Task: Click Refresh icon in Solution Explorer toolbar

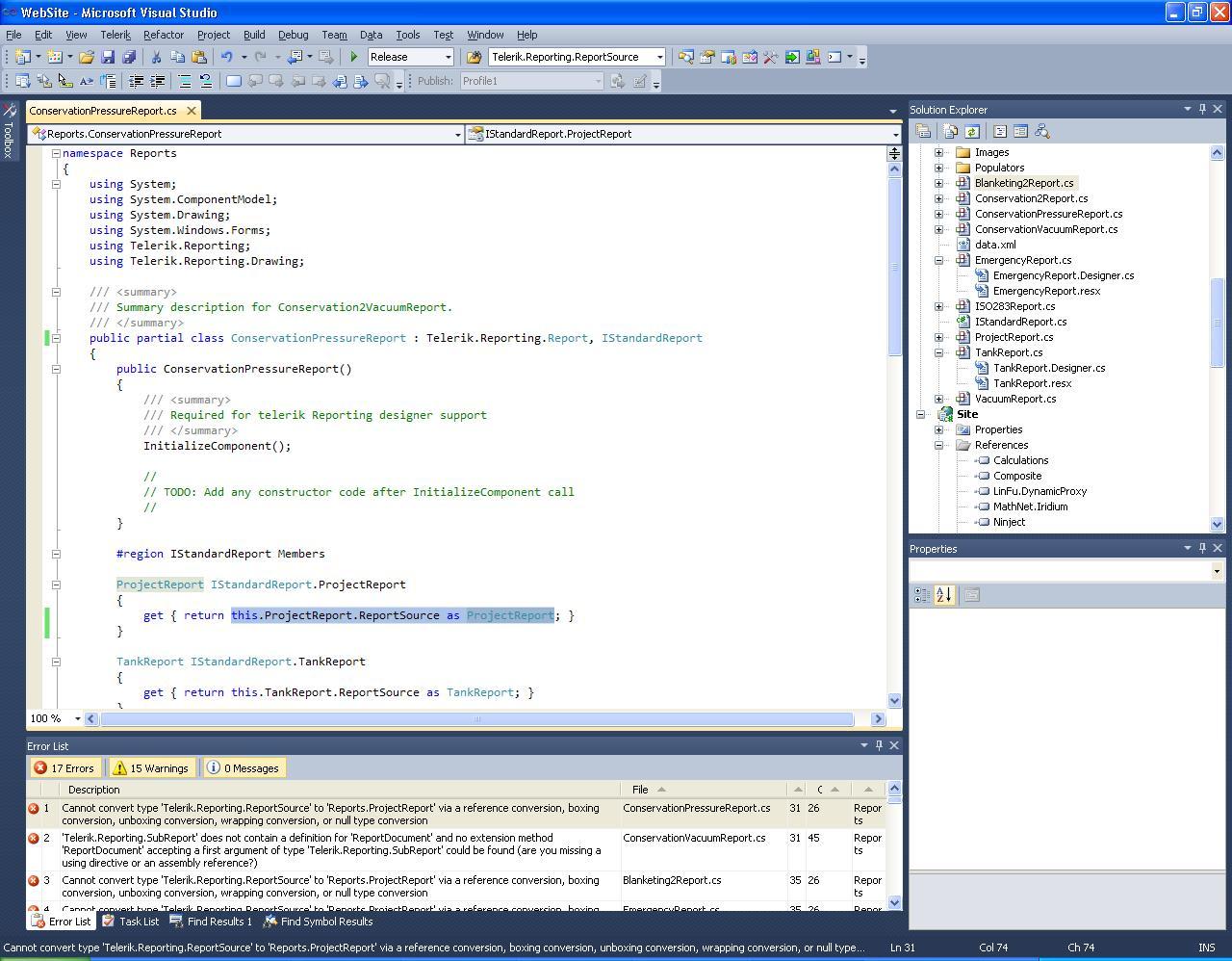Action: click(972, 132)
